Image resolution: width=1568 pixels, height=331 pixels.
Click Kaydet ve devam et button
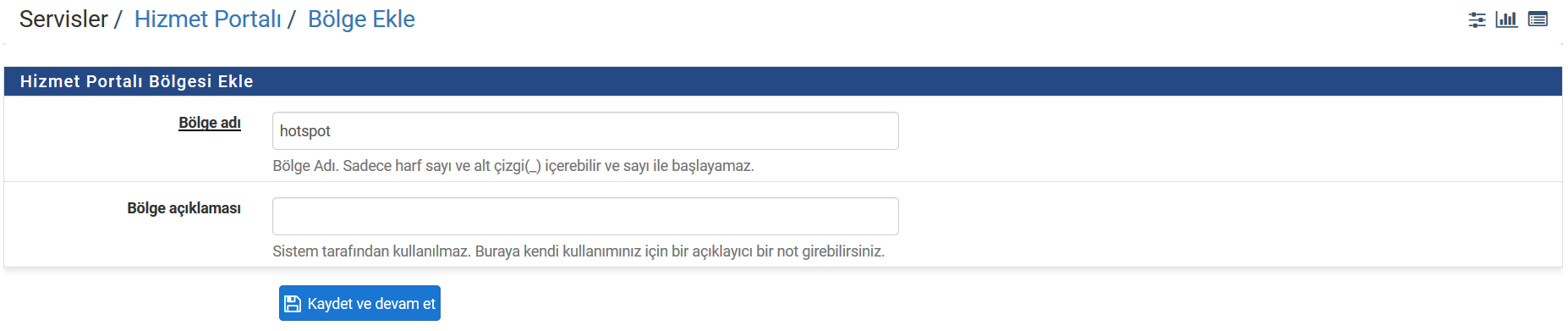pyautogui.click(x=359, y=303)
